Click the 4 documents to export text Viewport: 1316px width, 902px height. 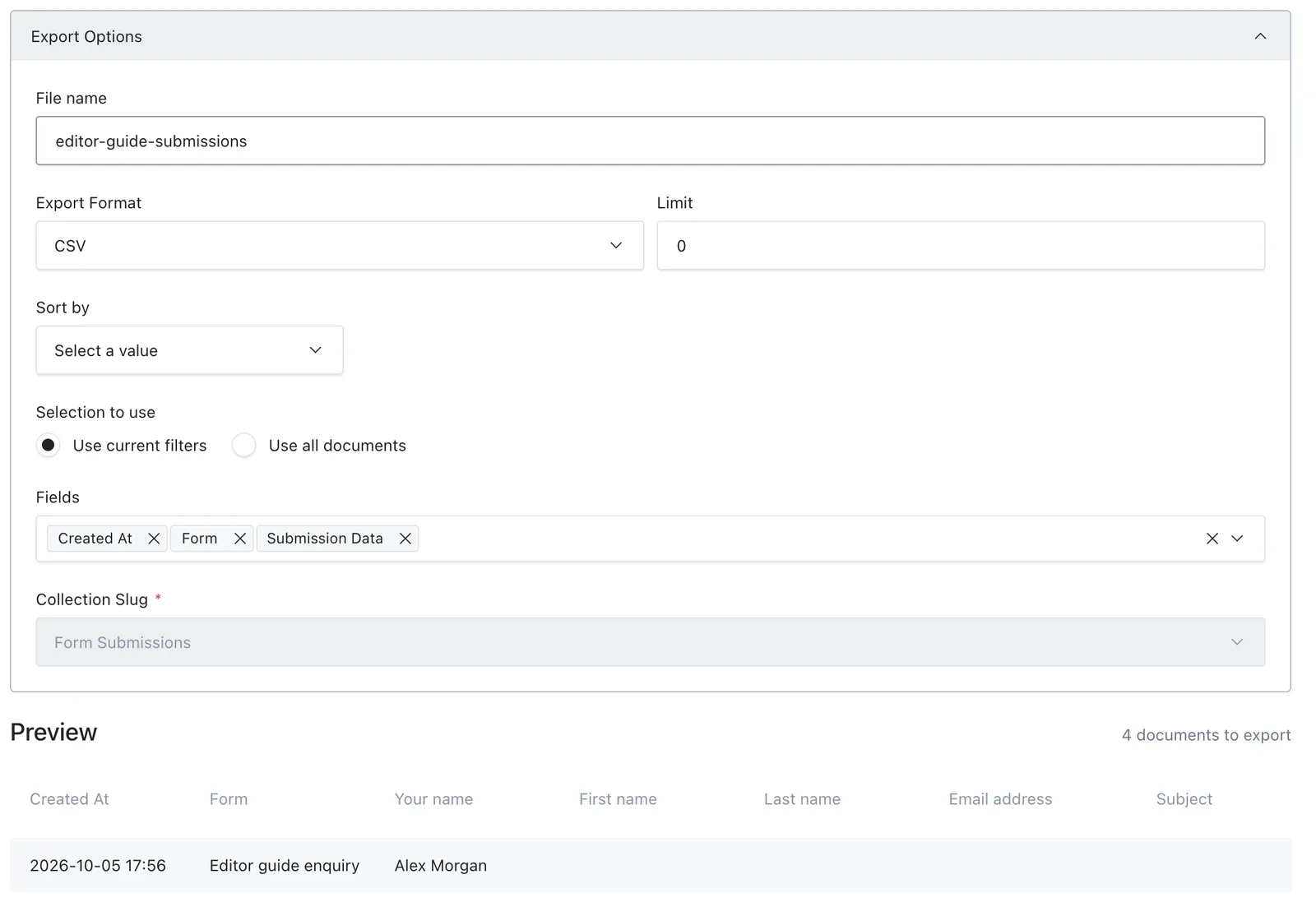1207,735
